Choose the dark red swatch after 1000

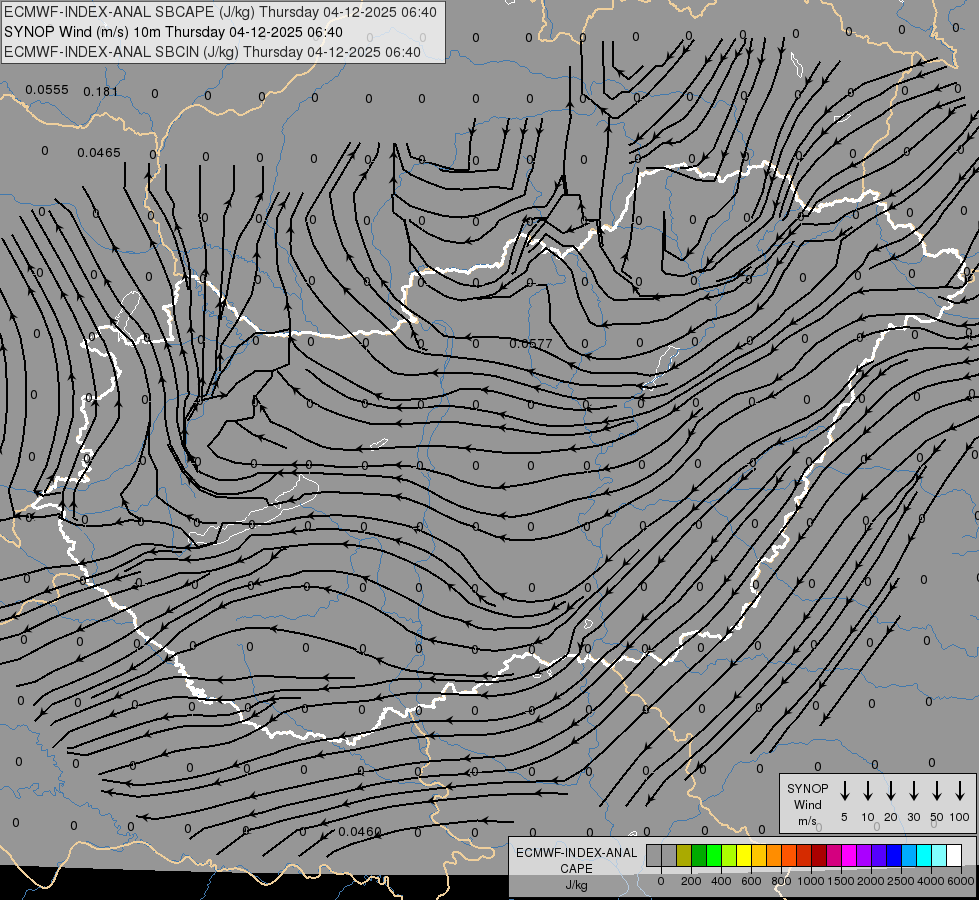click(819, 855)
